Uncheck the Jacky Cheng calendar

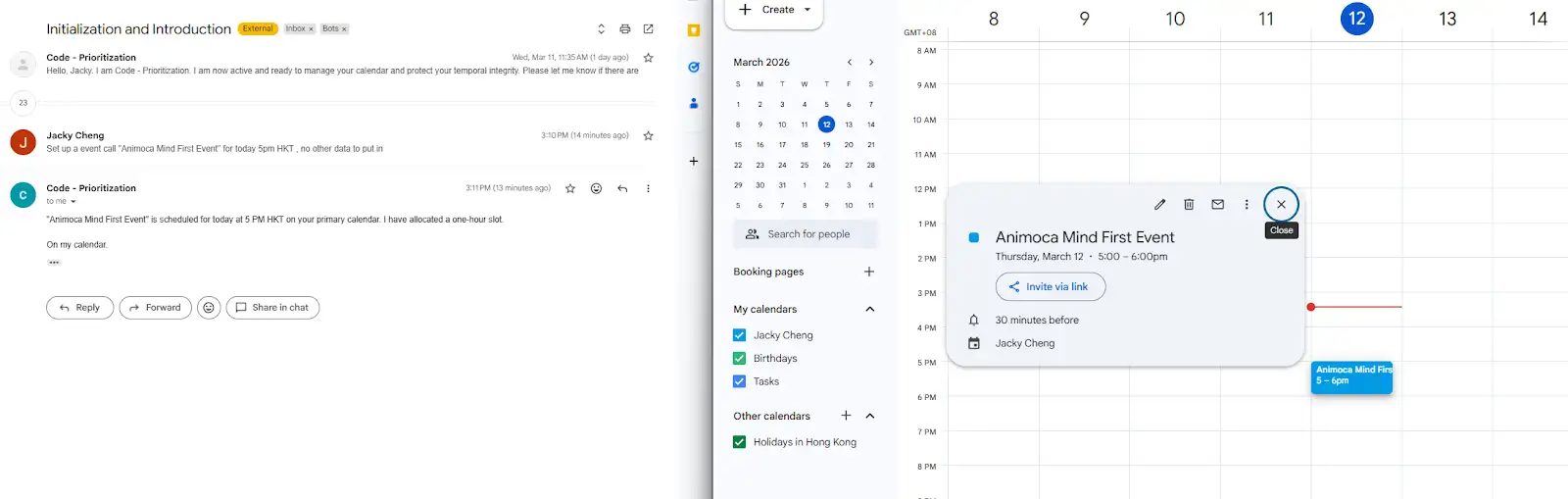click(740, 335)
